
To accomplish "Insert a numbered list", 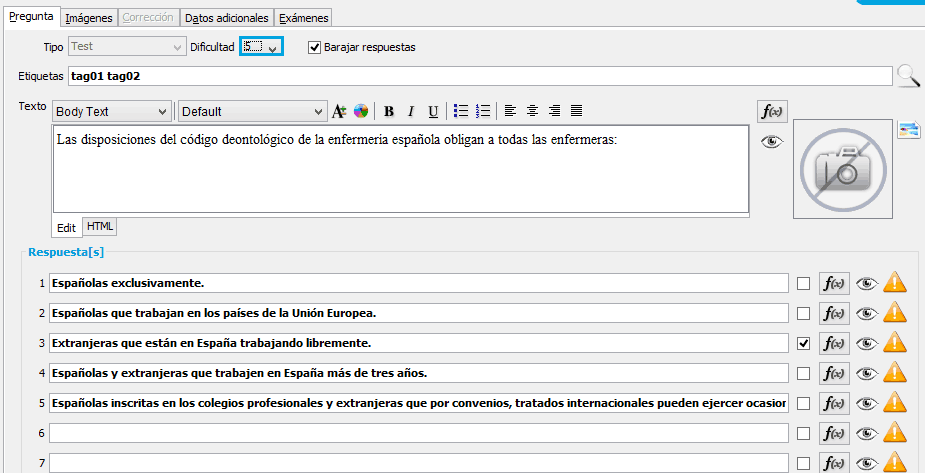I will point(484,111).
